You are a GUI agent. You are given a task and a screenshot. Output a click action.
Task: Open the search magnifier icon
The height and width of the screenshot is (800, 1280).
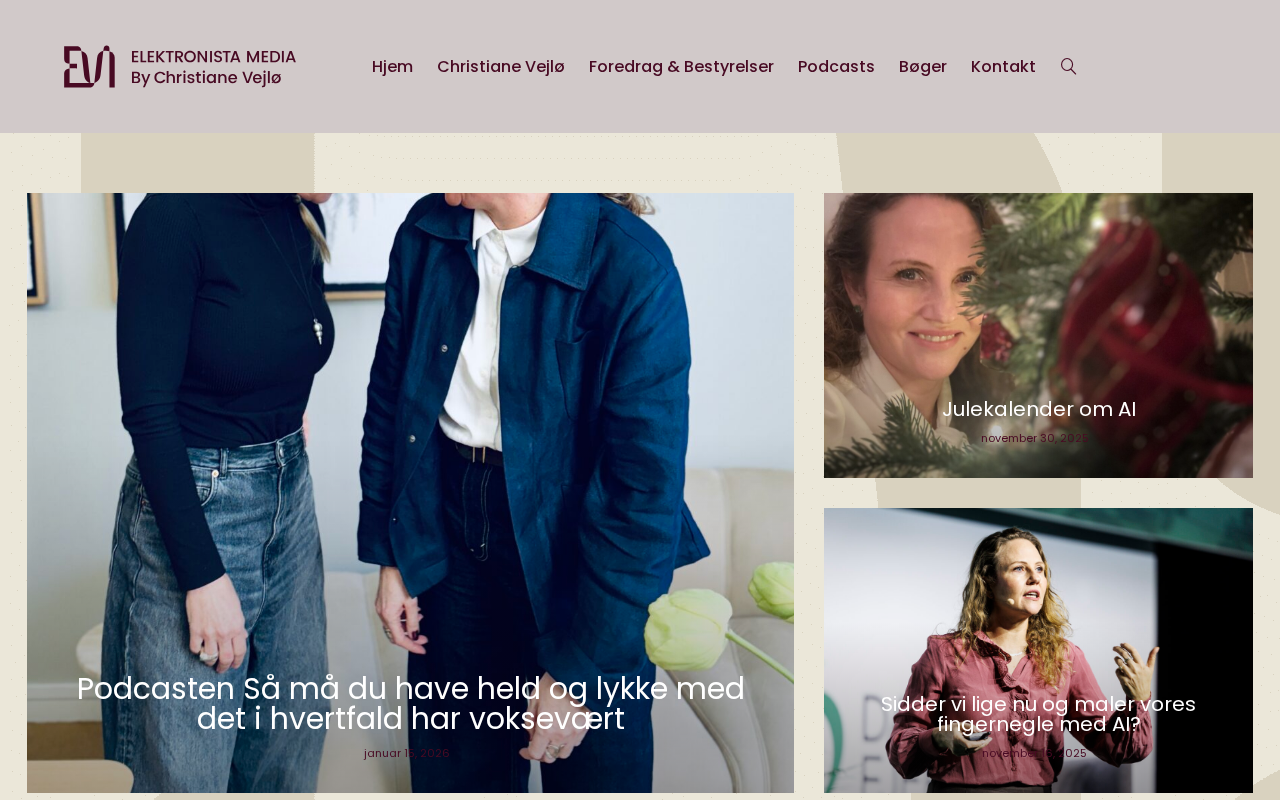coord(1068,67)
